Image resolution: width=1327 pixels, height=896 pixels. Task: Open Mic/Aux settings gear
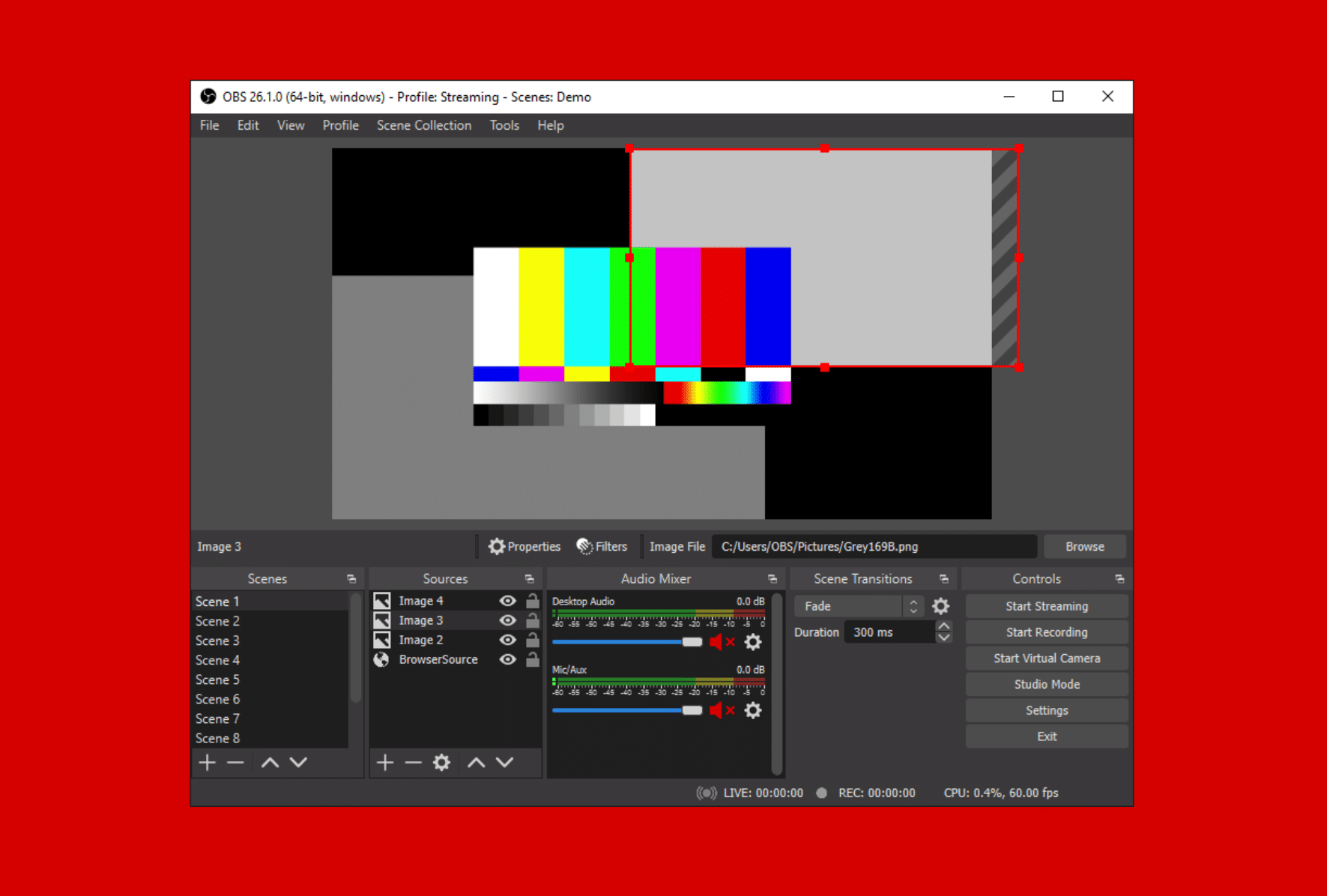pyautogui.click(x=753, y=710)
